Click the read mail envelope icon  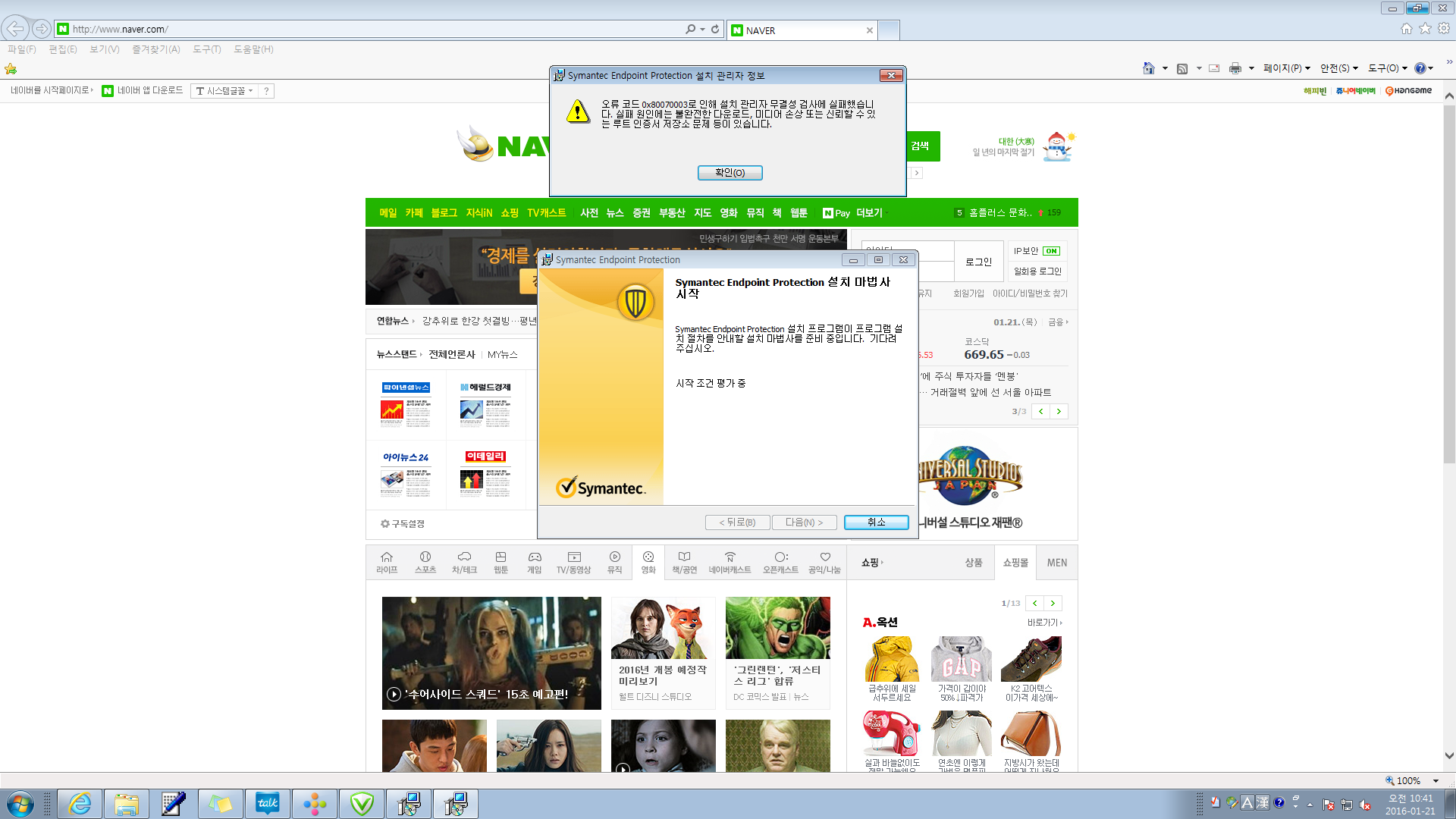point(1214,68)
